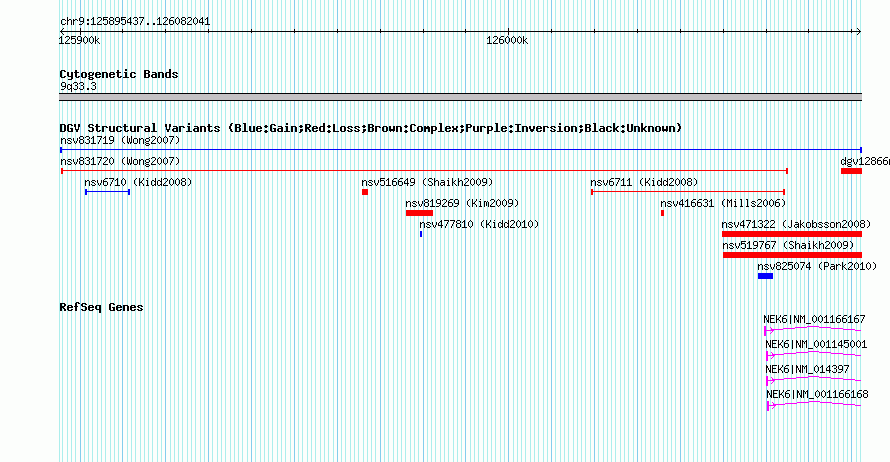Click the NEK6|NM_001145001 gene glyph

pyautogui.click(x=814, y=355)
